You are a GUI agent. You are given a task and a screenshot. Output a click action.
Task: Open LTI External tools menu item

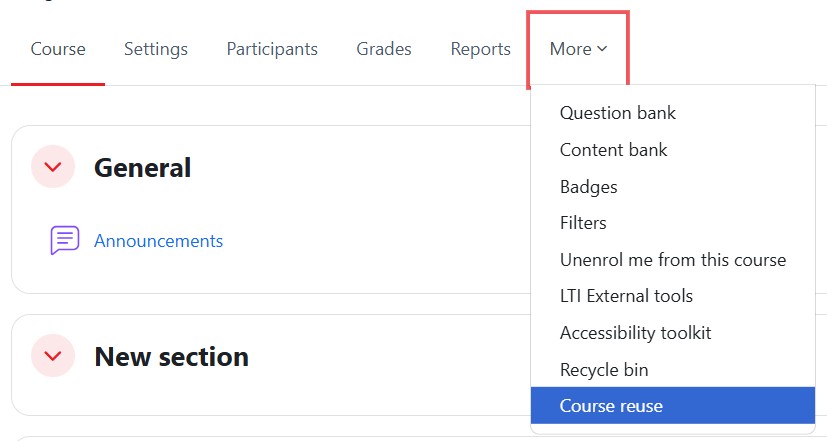626,296
